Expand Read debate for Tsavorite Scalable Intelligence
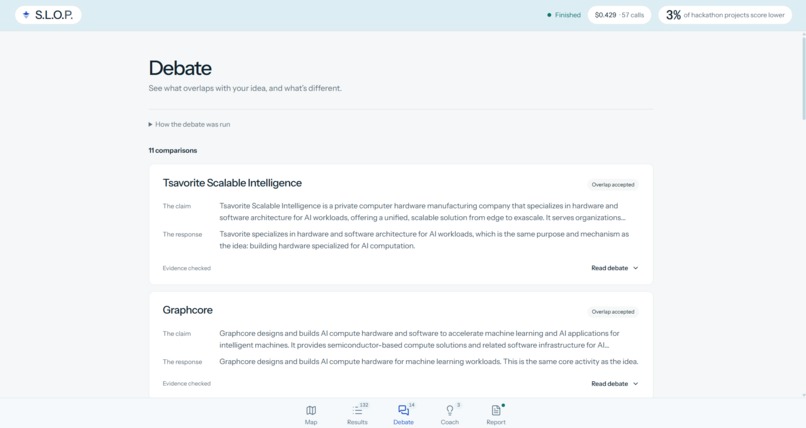The height and width of the screenshot is (428, 806). coord(615,268)
